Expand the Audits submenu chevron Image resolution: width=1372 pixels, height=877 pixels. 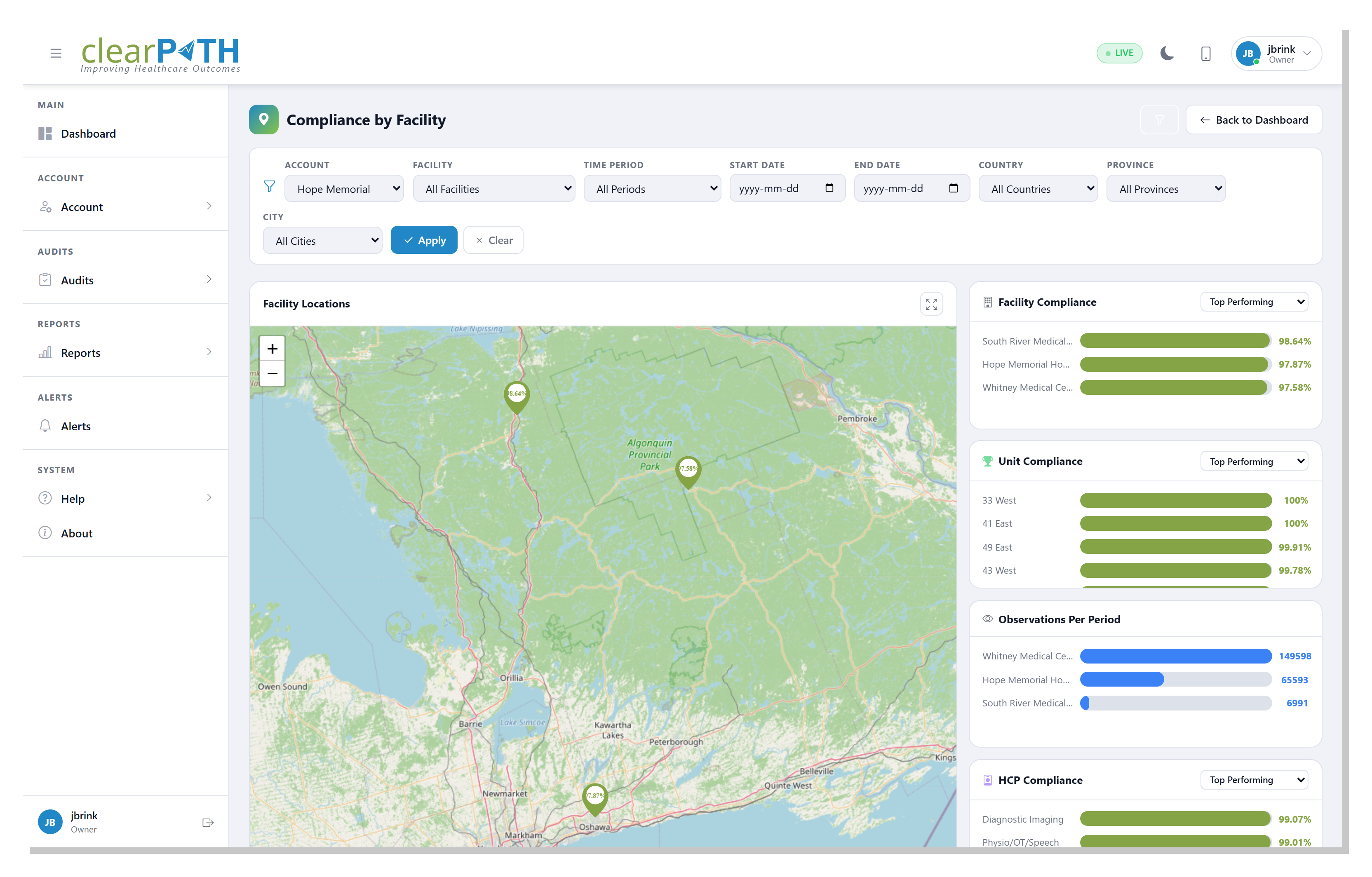pos(209,279)
